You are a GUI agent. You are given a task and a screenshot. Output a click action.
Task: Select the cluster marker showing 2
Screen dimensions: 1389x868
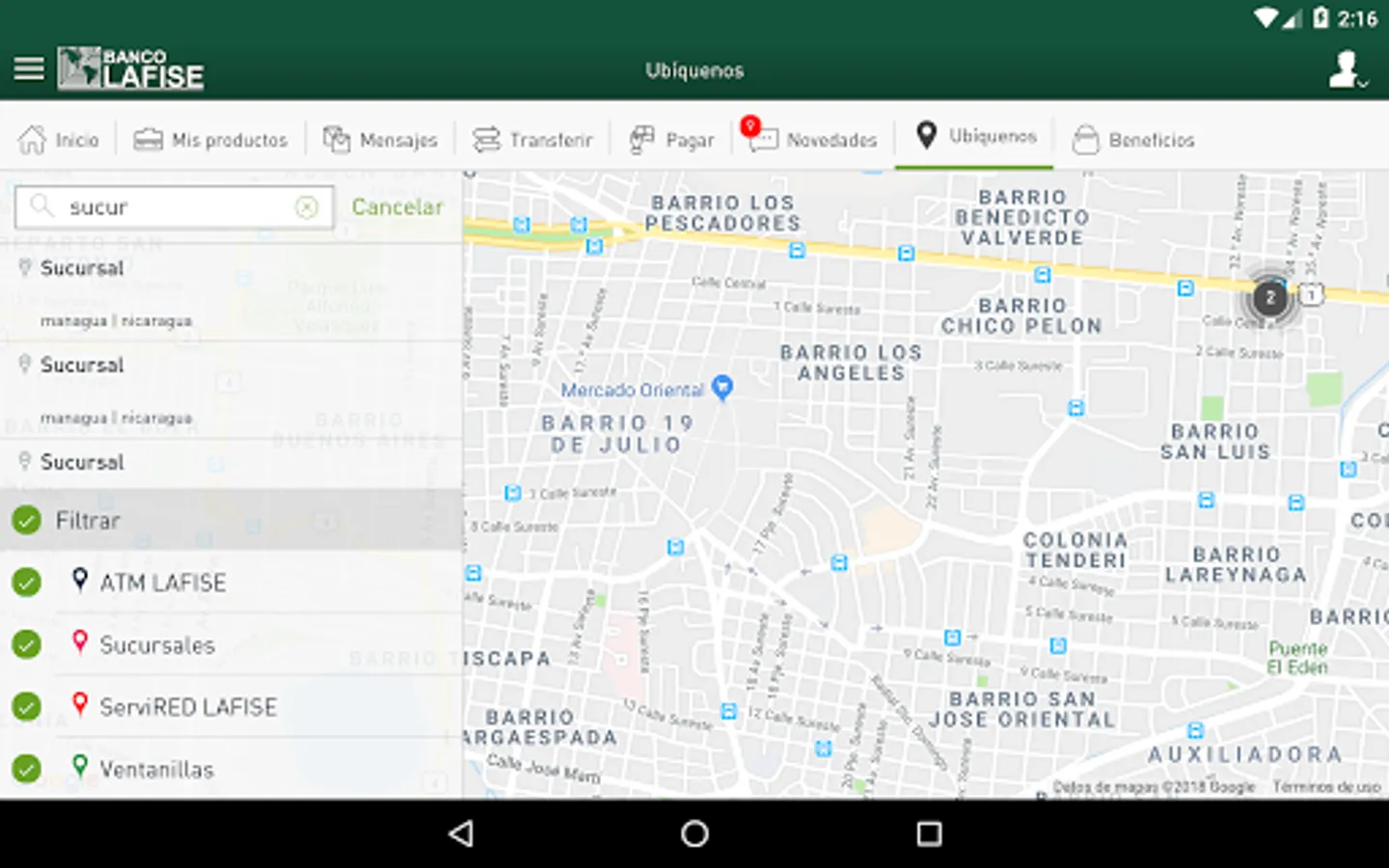point(1270,298)
